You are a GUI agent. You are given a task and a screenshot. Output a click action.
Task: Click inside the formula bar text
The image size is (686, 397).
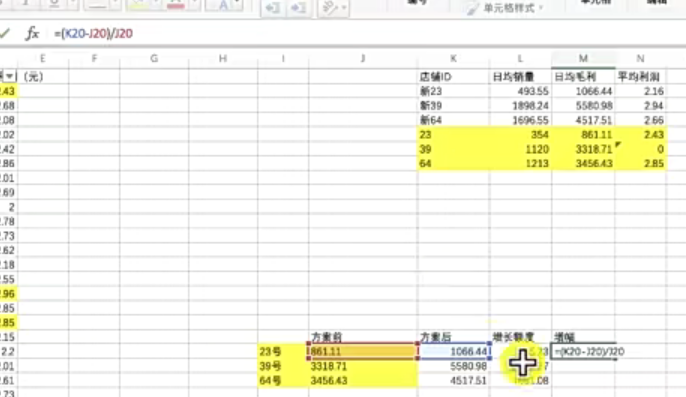pos(93,33)
